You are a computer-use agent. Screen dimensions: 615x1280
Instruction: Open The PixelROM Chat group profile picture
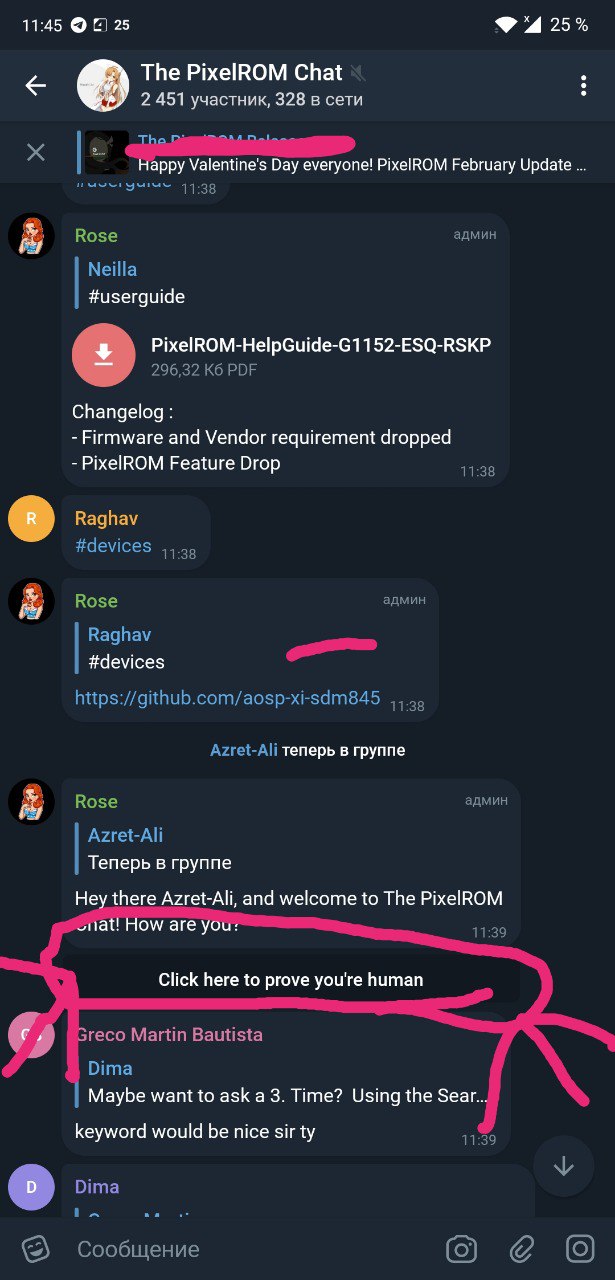coord(103,86)
